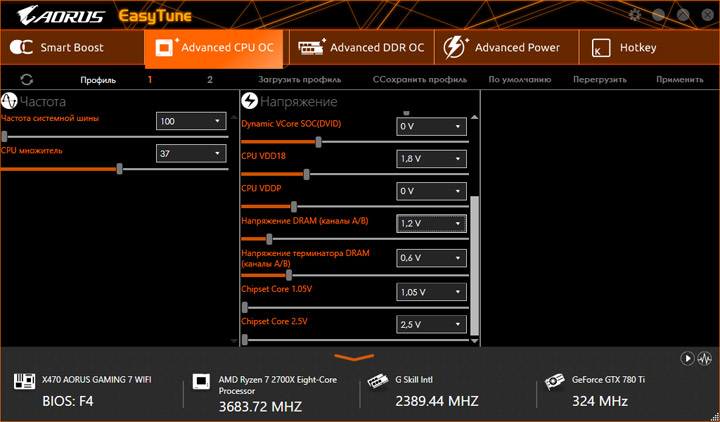The width and height of the screenshot is (720, 422).
Task: Open the hardware monitor waveform icon
Action: (x=704, y=358)
